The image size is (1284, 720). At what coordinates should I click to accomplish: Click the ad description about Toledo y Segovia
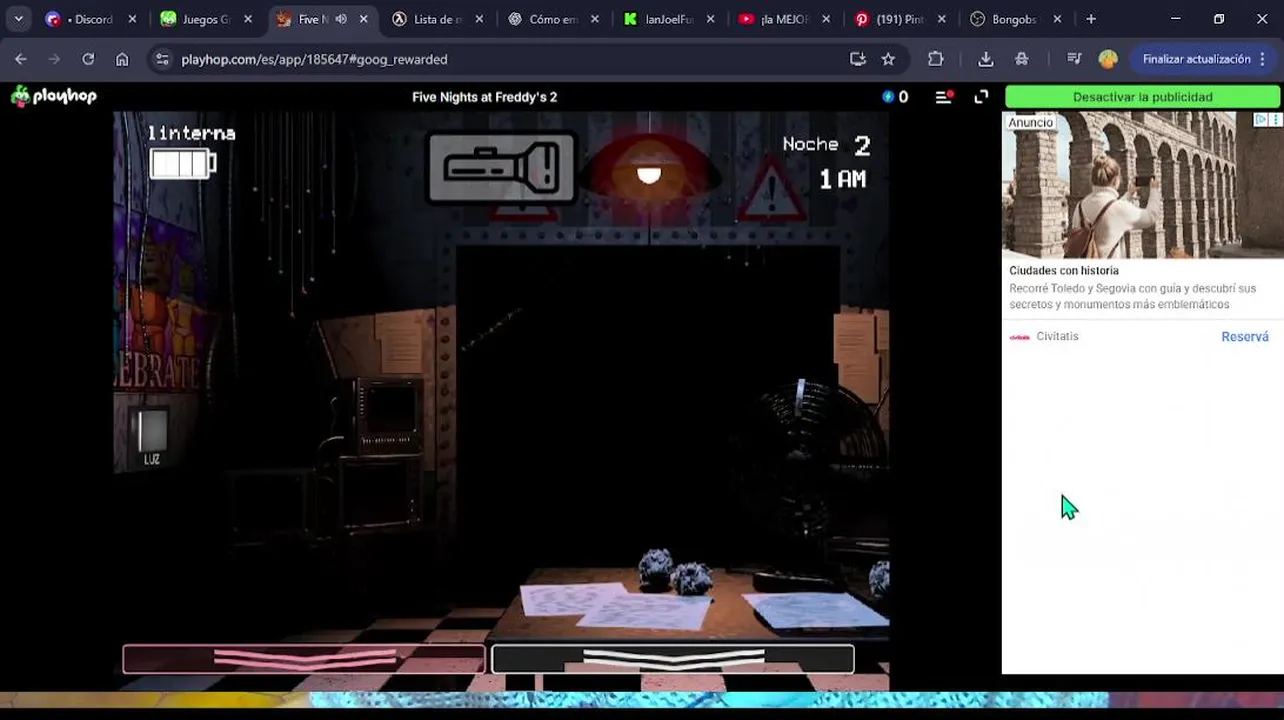[1132, 296]
